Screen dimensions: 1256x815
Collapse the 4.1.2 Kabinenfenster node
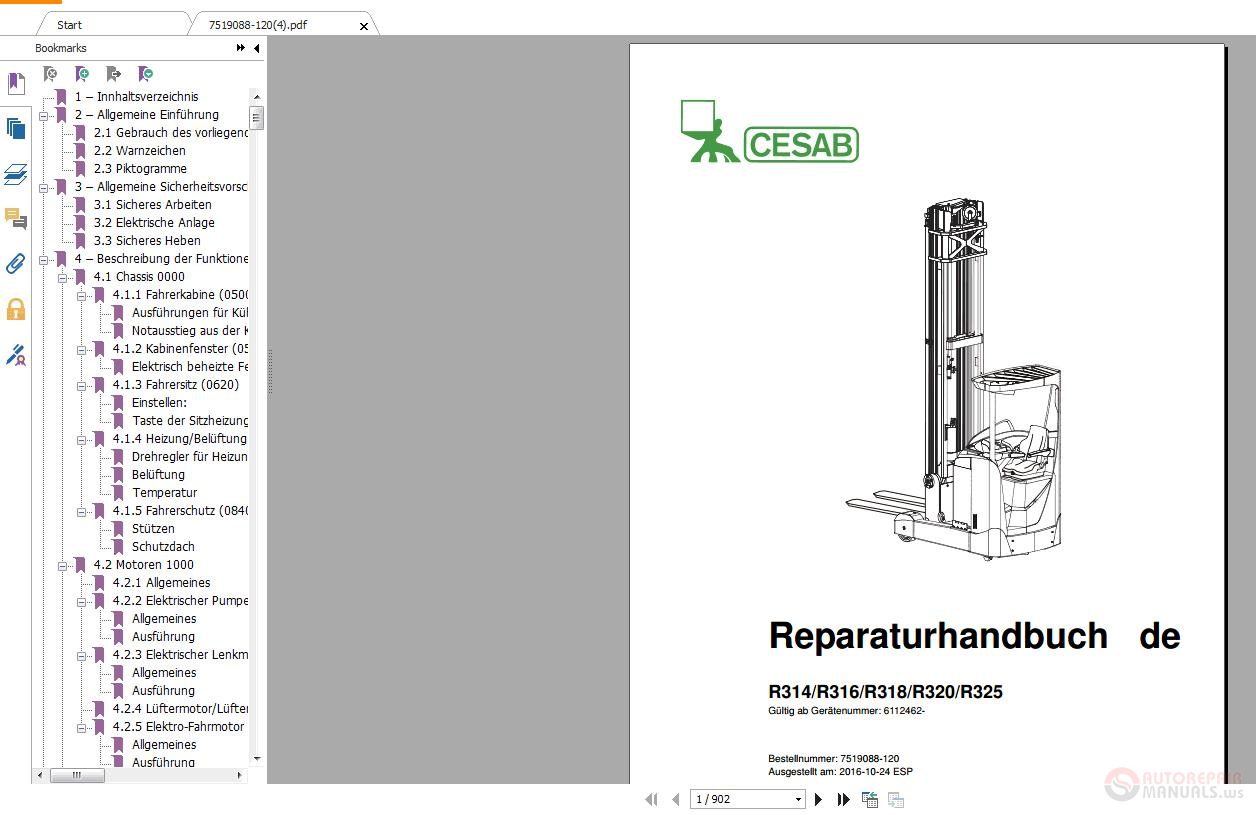(81, 349)
